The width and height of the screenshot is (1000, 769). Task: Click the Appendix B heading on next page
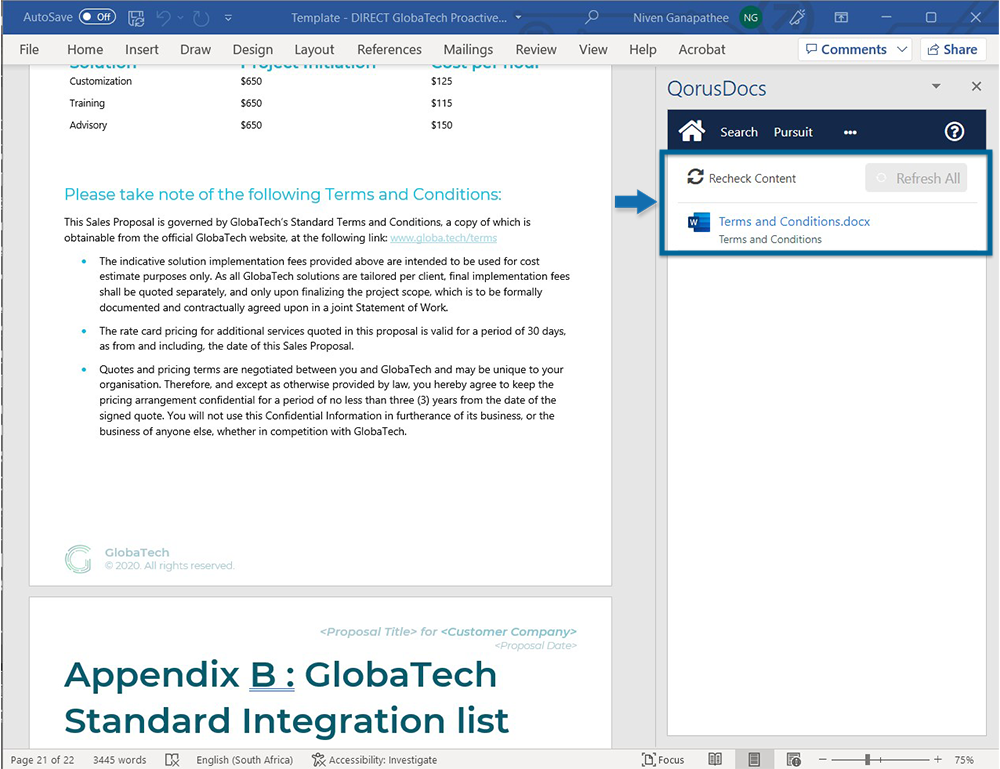pos(286,697)
